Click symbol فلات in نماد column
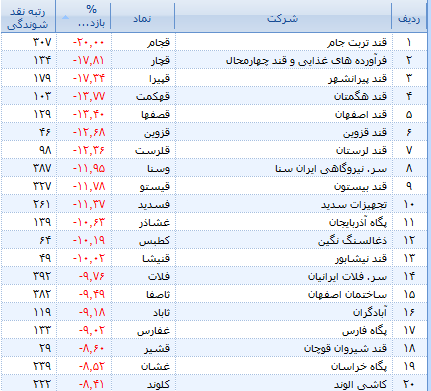The height and width of the screenshot is (391, 431). coord(159,276)
